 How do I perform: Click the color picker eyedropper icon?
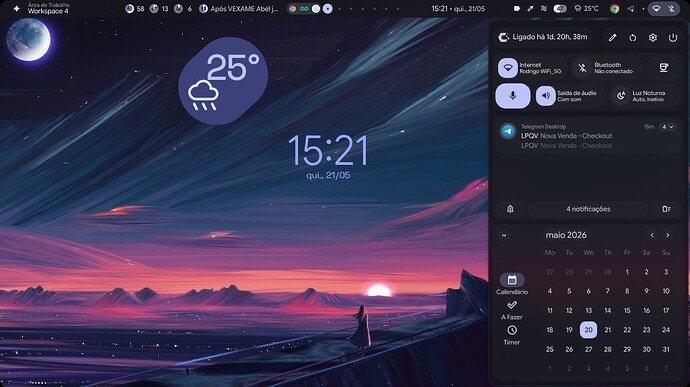(531, 9)
